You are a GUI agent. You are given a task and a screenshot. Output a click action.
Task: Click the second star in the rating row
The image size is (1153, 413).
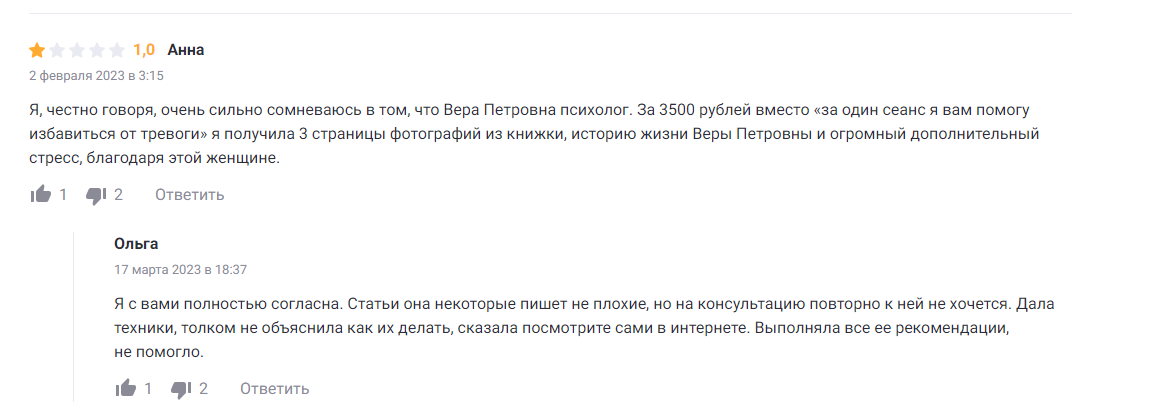pos(57,50)
